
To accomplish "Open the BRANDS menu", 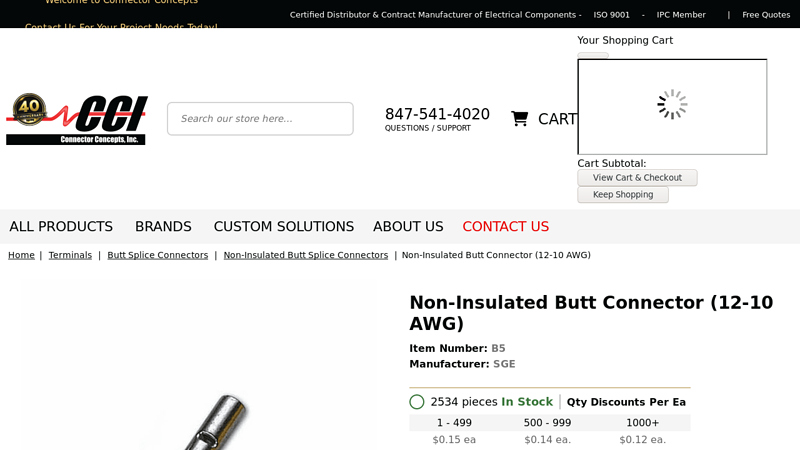I will [163, 227].
